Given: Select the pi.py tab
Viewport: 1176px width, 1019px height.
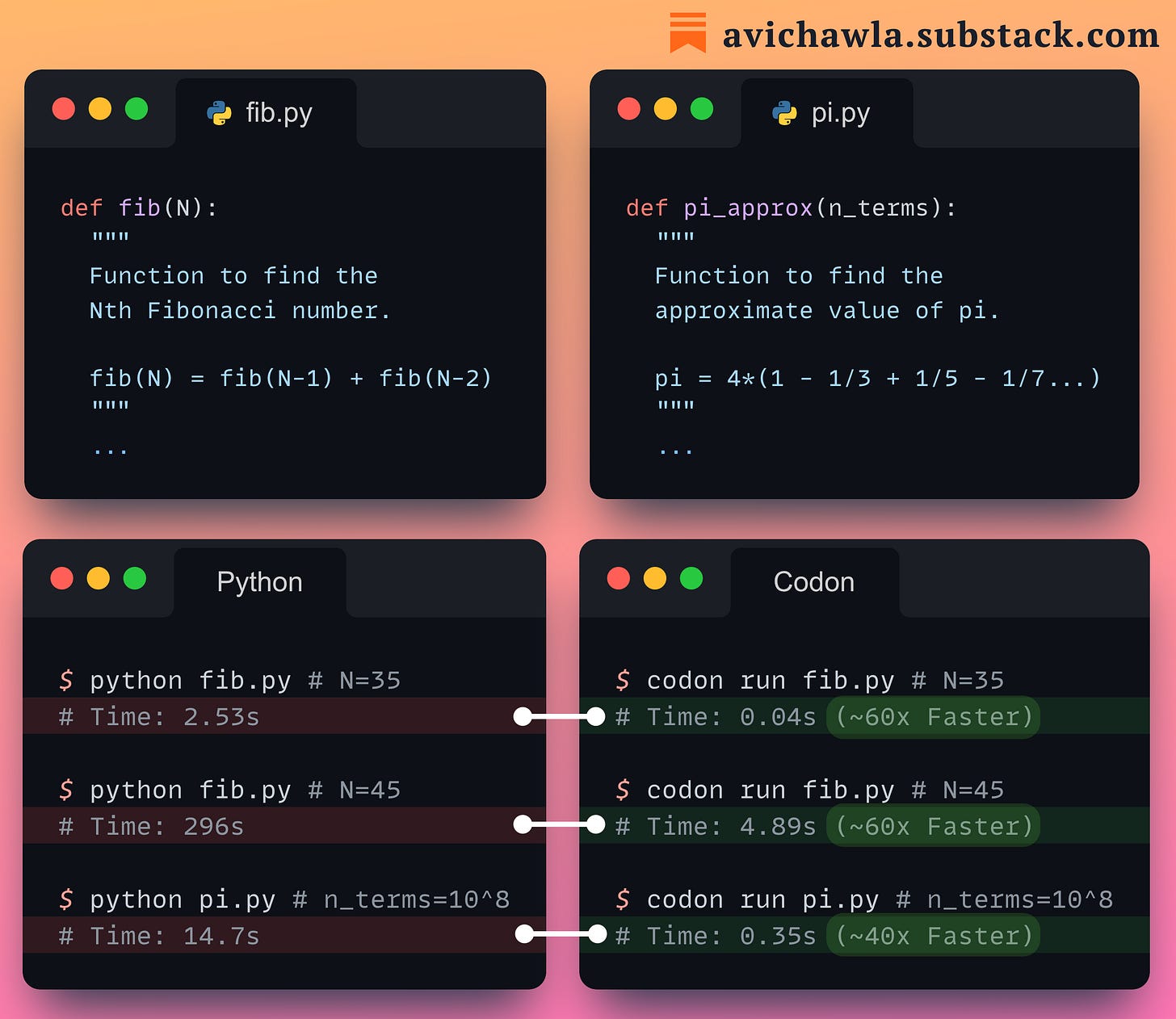Looking at the screenshot, I should click(x=827, y=113).
